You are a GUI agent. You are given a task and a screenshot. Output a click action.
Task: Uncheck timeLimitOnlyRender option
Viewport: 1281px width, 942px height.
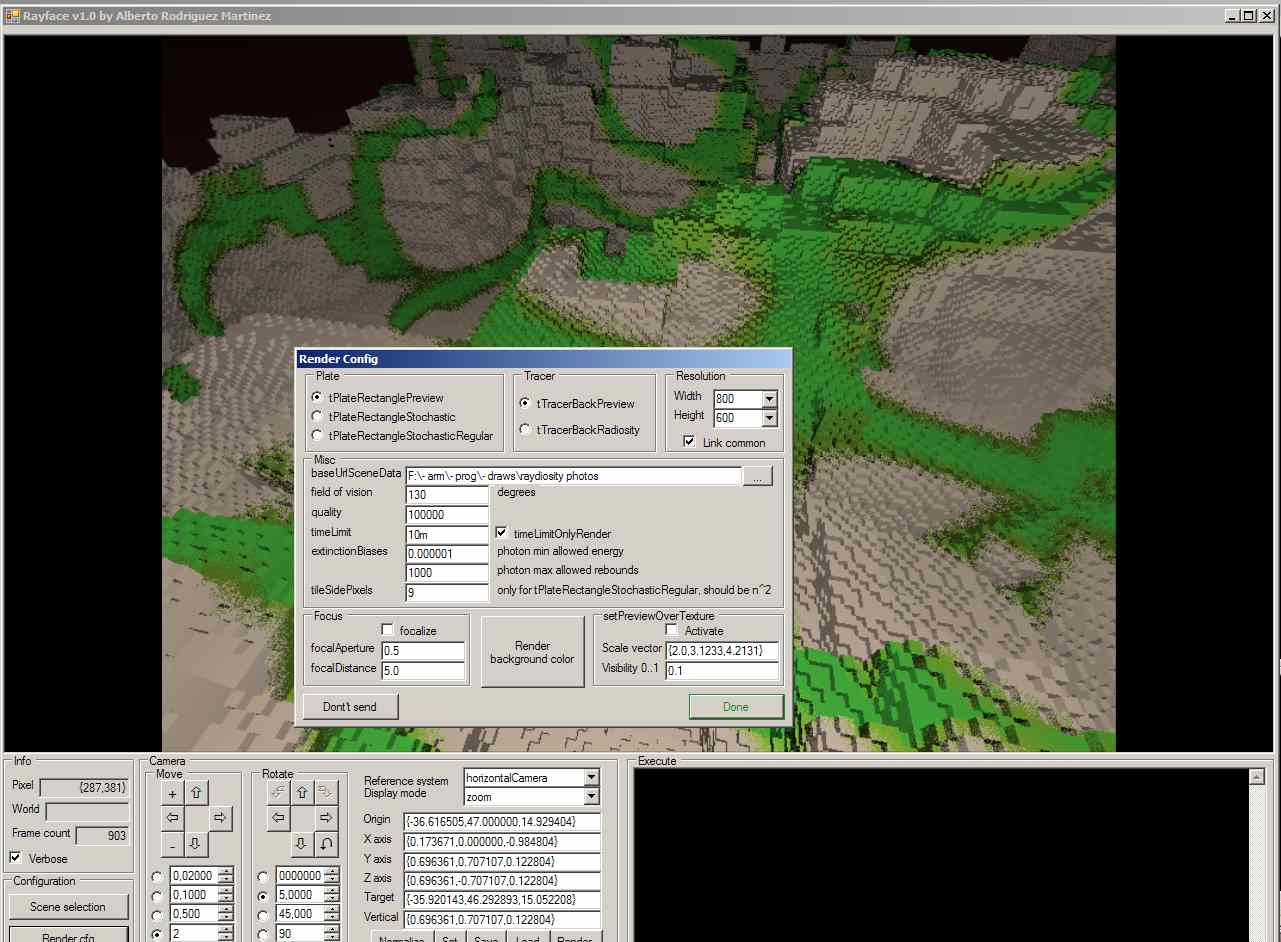pos(502,534)
